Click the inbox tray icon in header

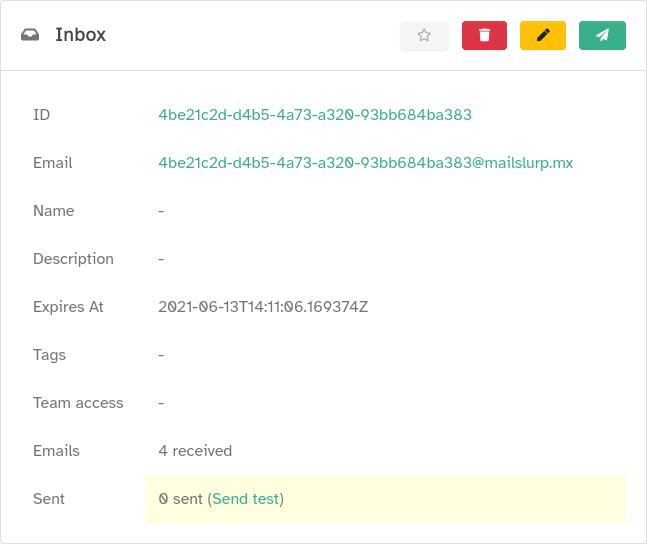click(30, 35)
